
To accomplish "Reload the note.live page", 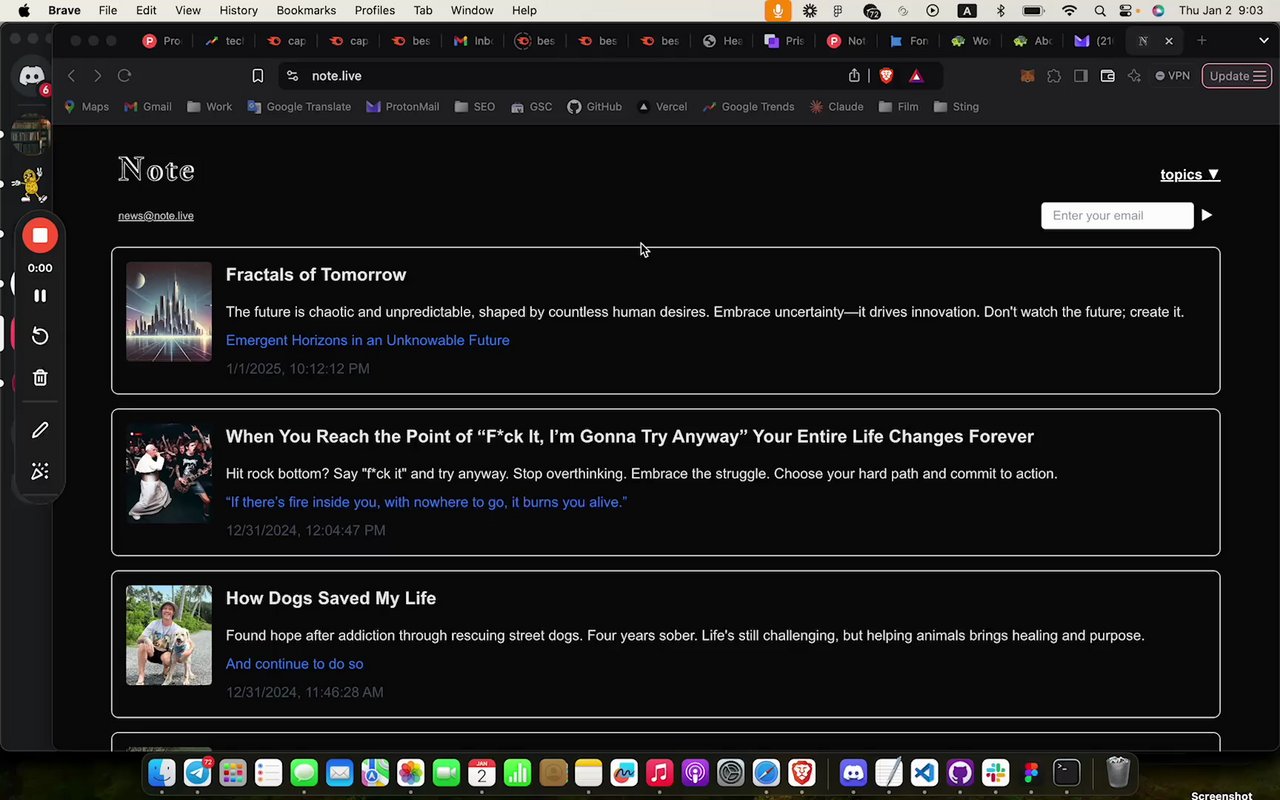I will 124,76.
